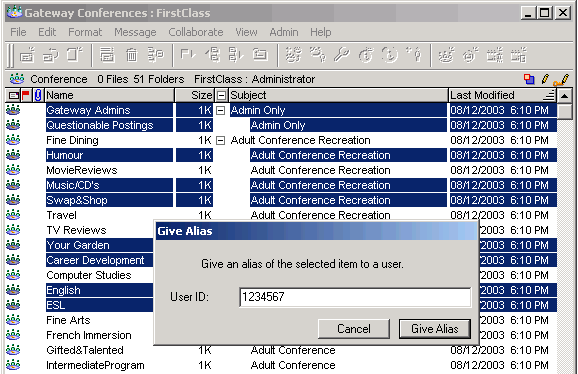Open the Collaborate menu
This screenshot has height=374, width=578.
(196, 32)
